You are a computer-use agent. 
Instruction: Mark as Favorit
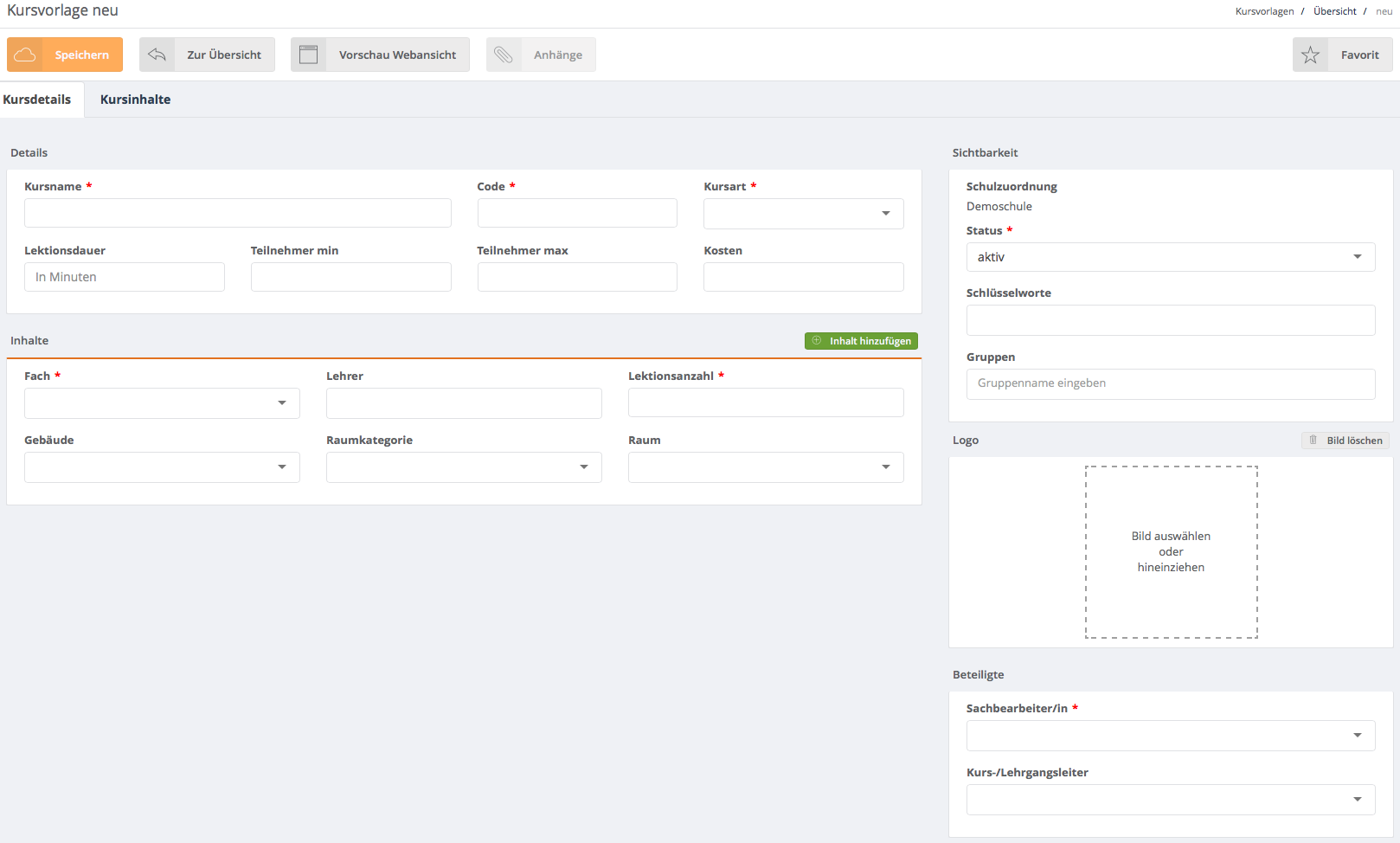click(x=1343, y=55)
